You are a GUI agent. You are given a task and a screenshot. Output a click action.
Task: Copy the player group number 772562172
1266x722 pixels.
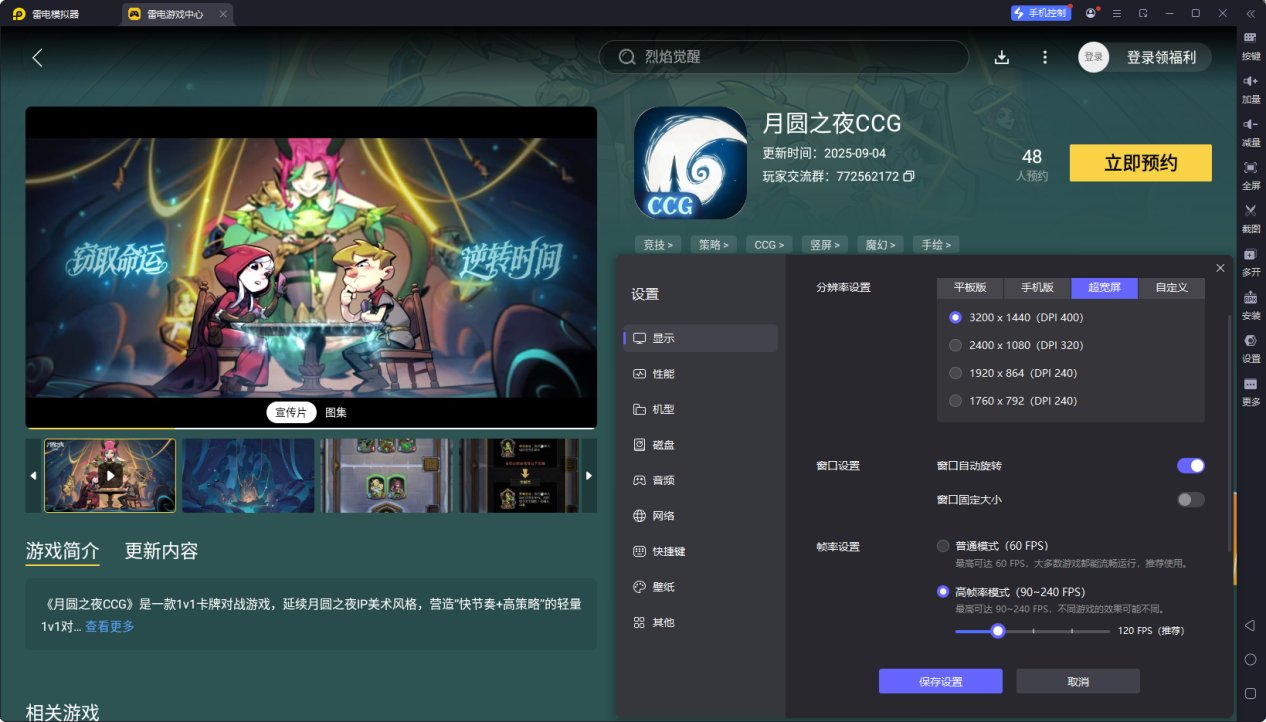point(908,176)
